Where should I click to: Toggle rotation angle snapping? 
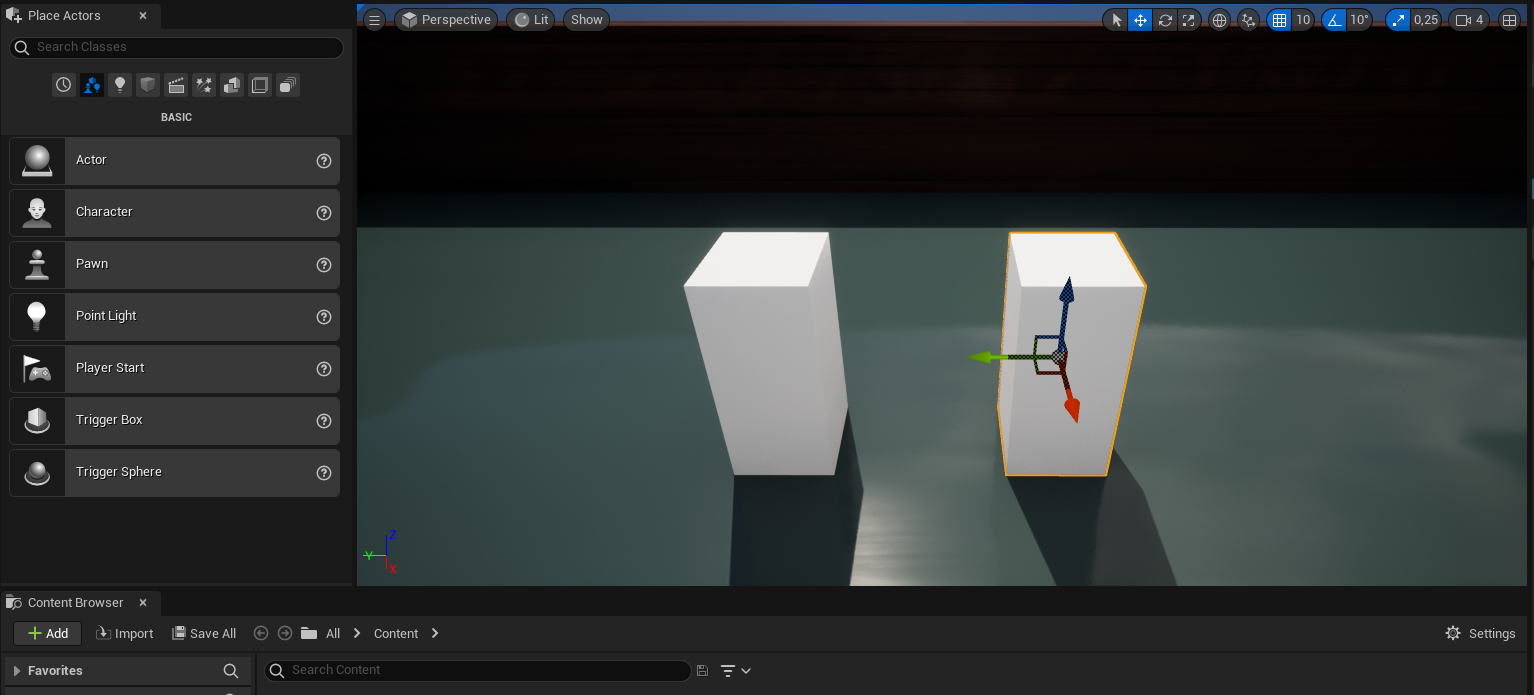tap(1333, 20)
